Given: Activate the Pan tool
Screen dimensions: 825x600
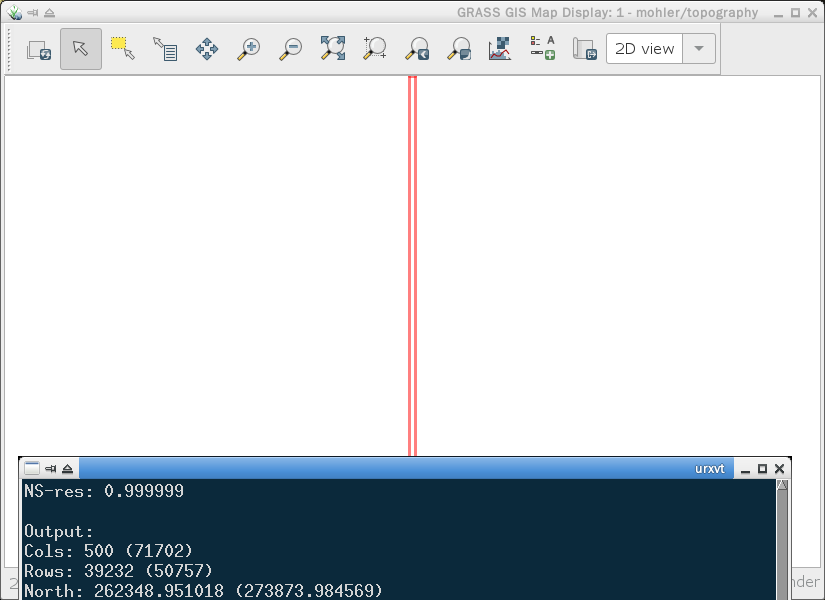Looking at the screenshot, I should (x=207, y=49).
